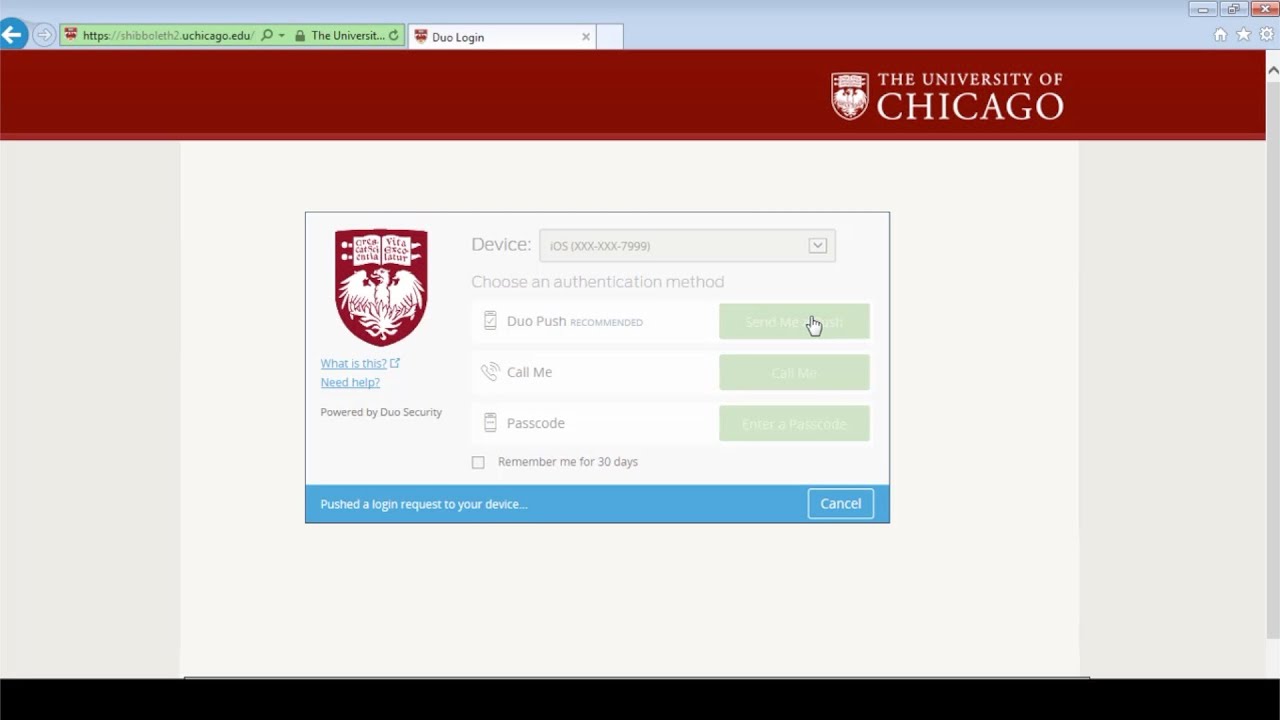Go back with the browser back arrow
Screen dimensions: 1280x720
click(x=12, y=35)
